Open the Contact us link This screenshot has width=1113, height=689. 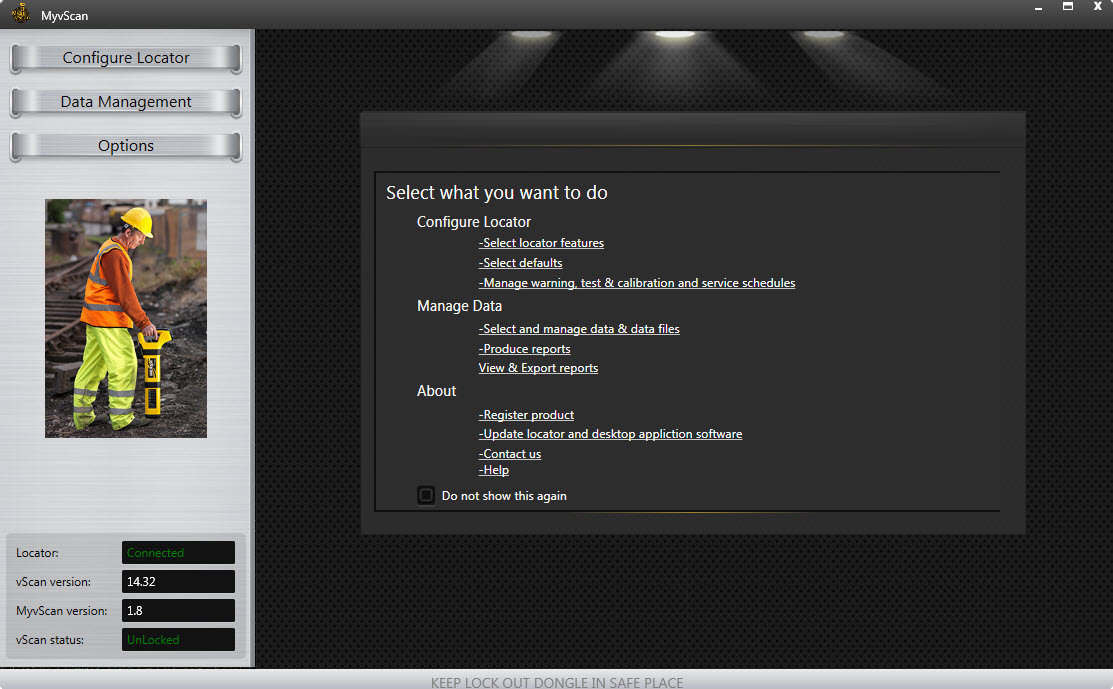pos(510,453)
